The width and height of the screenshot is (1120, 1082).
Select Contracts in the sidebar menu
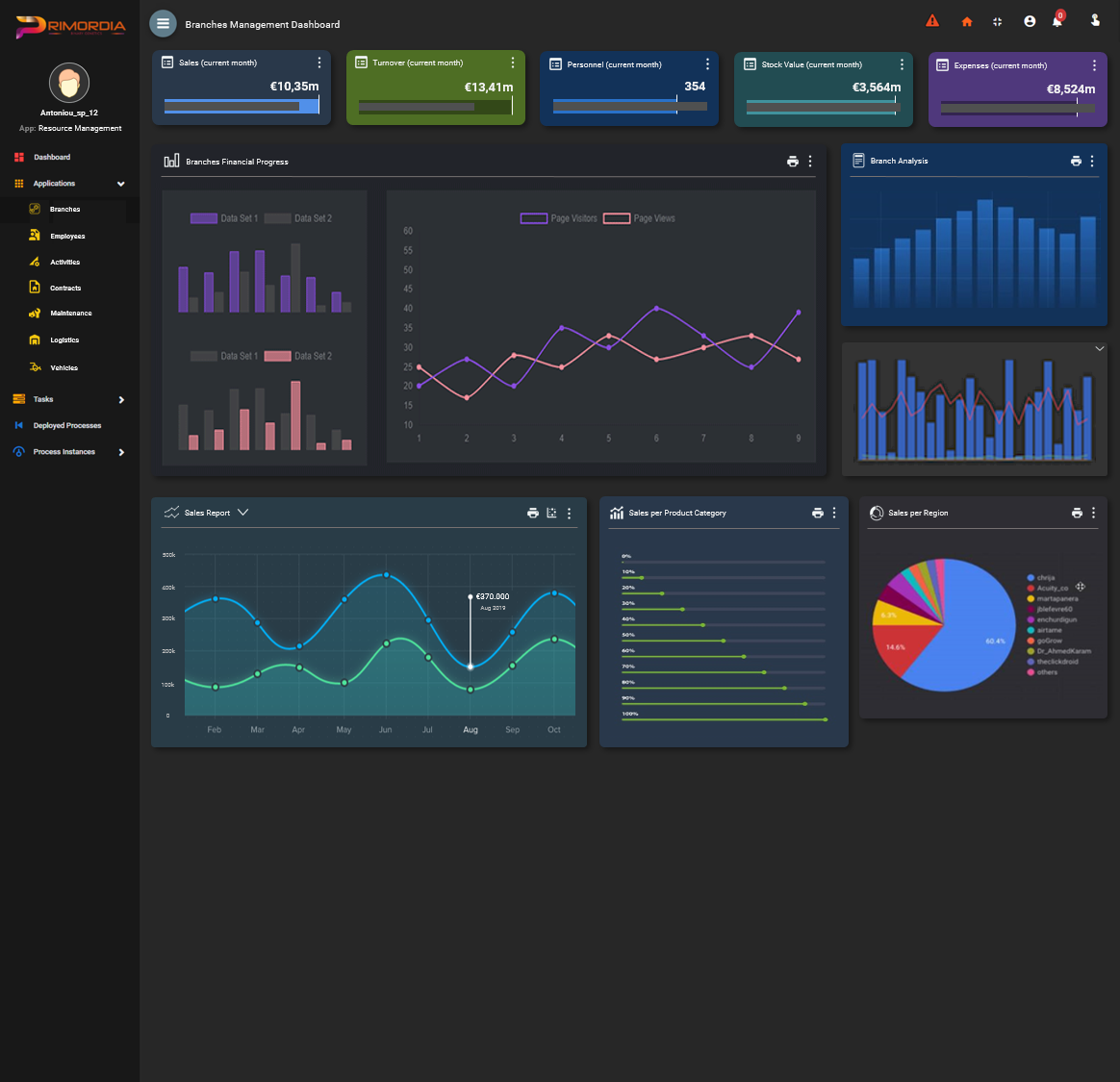(x=65, y=288)
